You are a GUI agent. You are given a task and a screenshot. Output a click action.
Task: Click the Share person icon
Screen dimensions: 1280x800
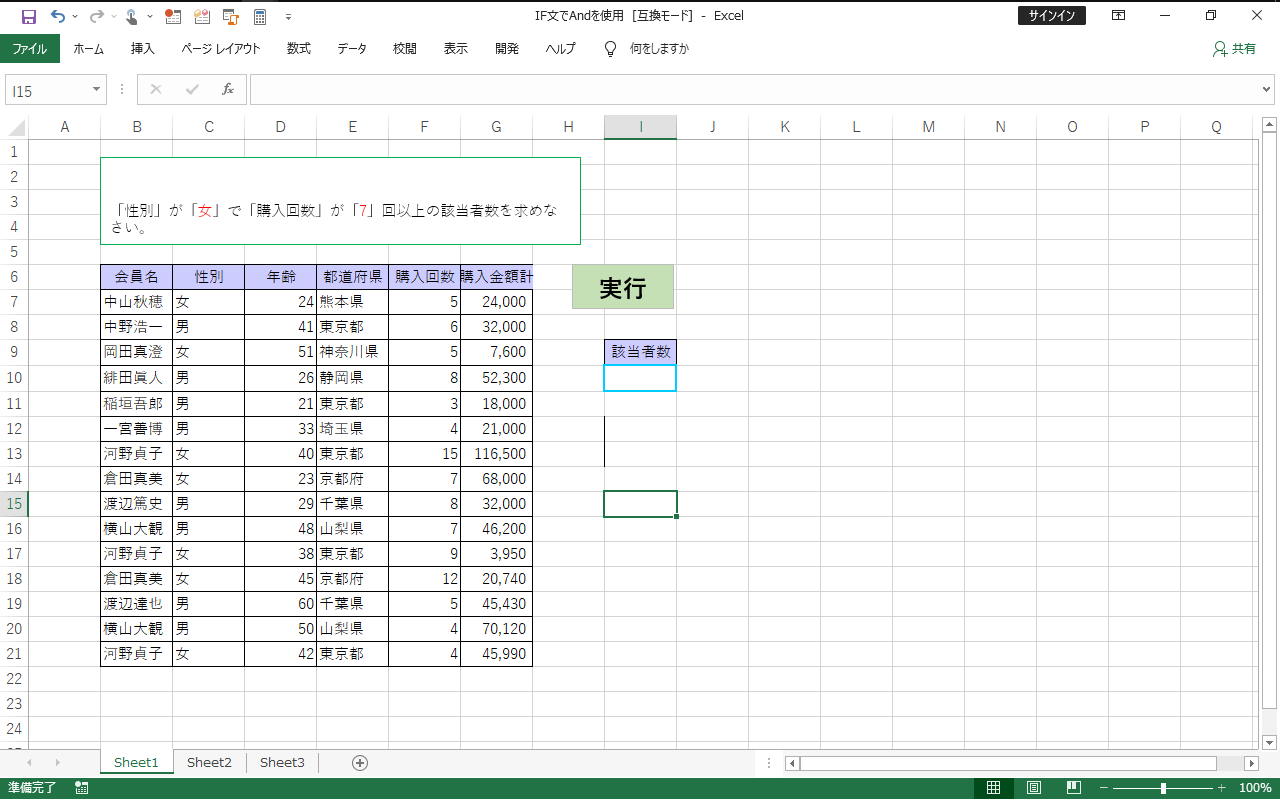[x=1219, y=48]
